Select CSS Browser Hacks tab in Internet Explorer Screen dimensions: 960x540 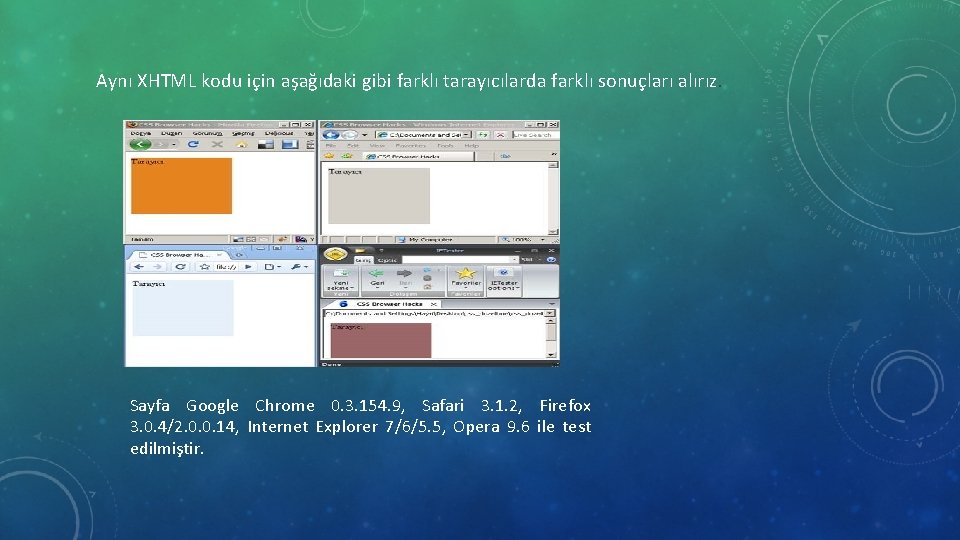point(418,157)
